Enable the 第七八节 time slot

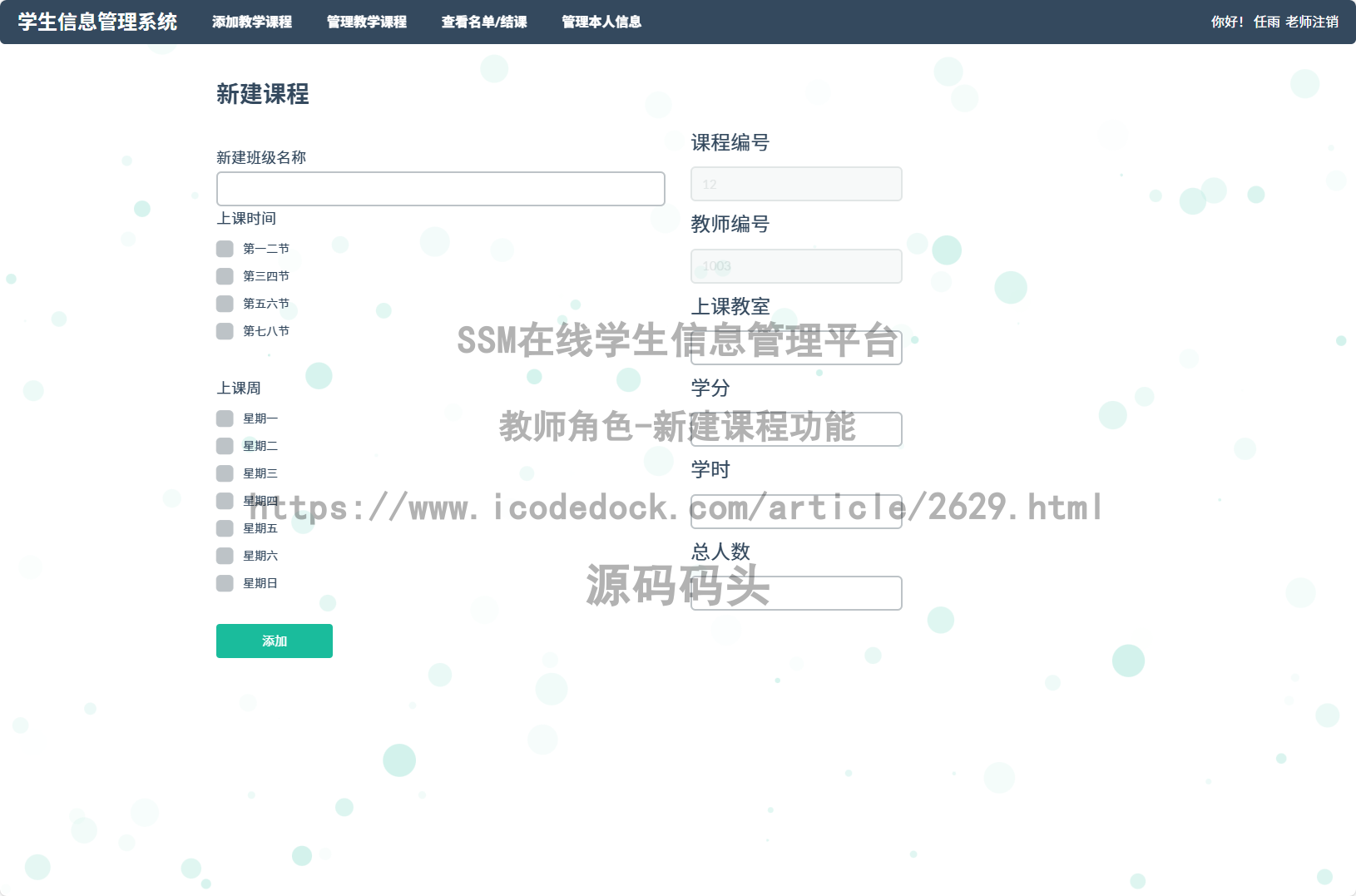225,331
